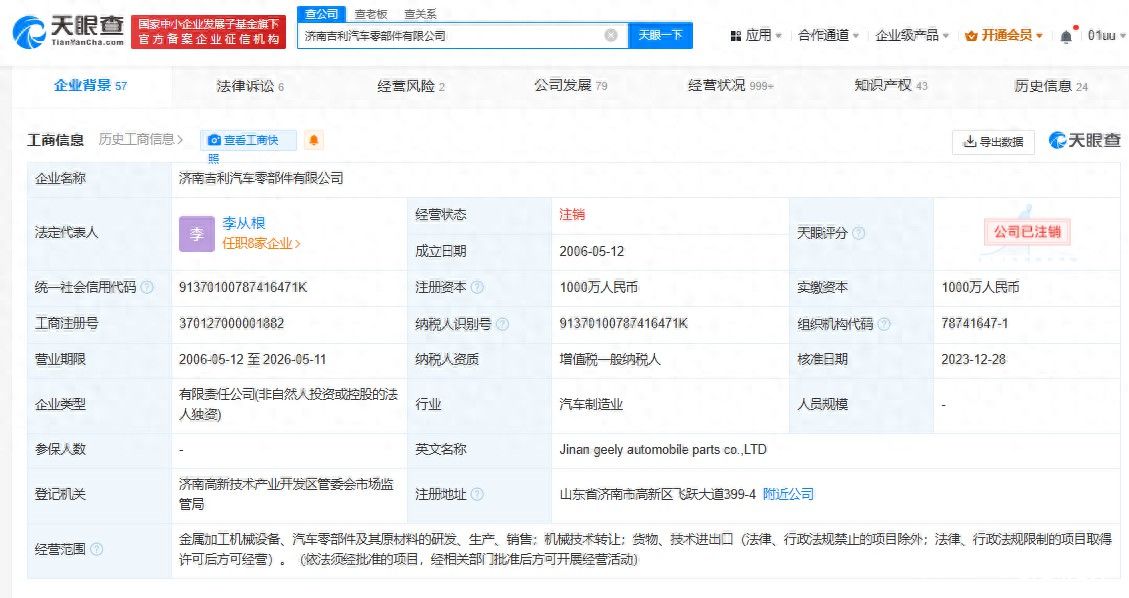Image resolution: width=1129 pixels, height=598 pixels.
Task: Show help icon beside 经营范围
Action: [x=96, y=549]
